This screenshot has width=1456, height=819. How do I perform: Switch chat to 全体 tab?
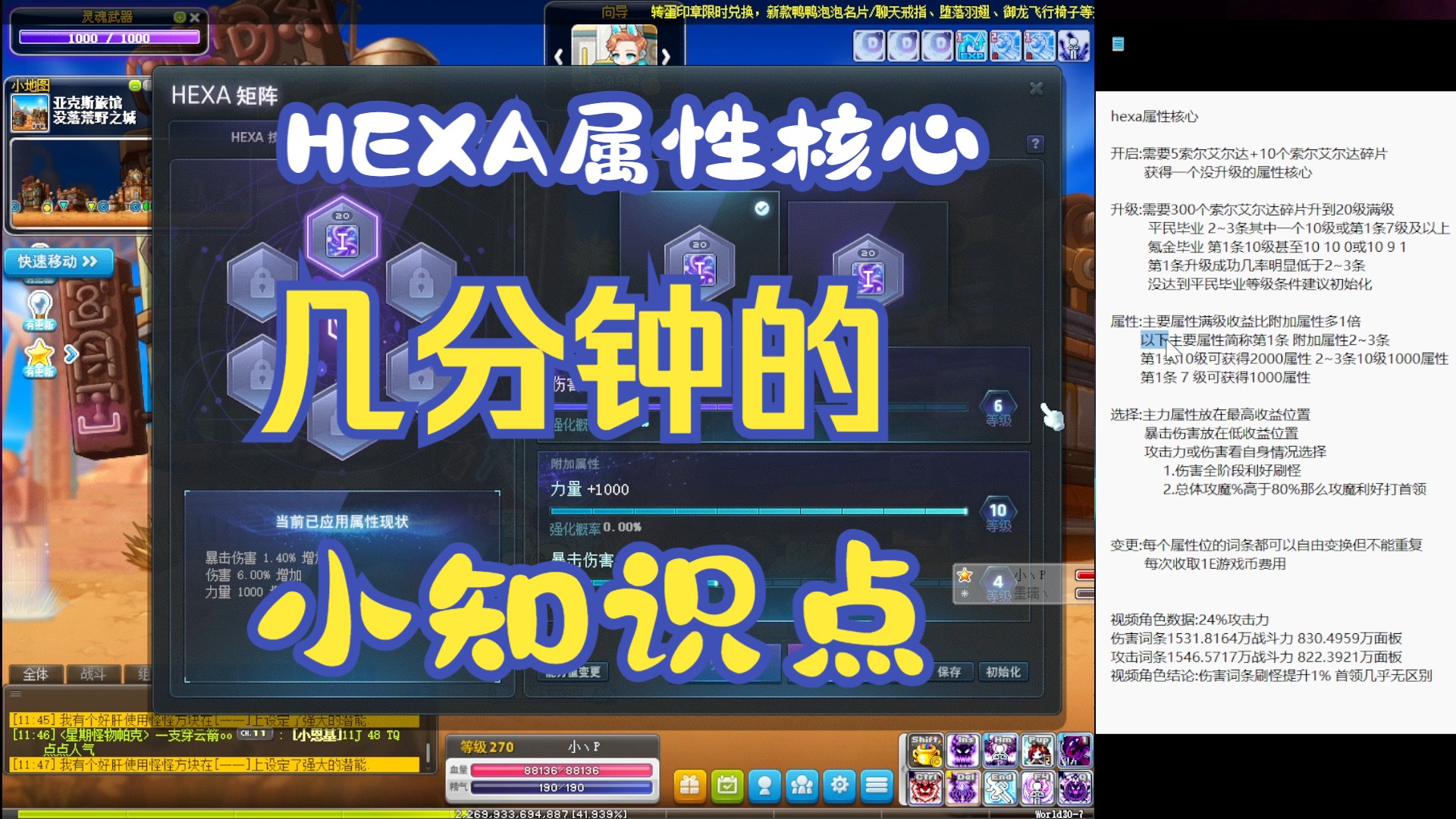tap(35, 673)
